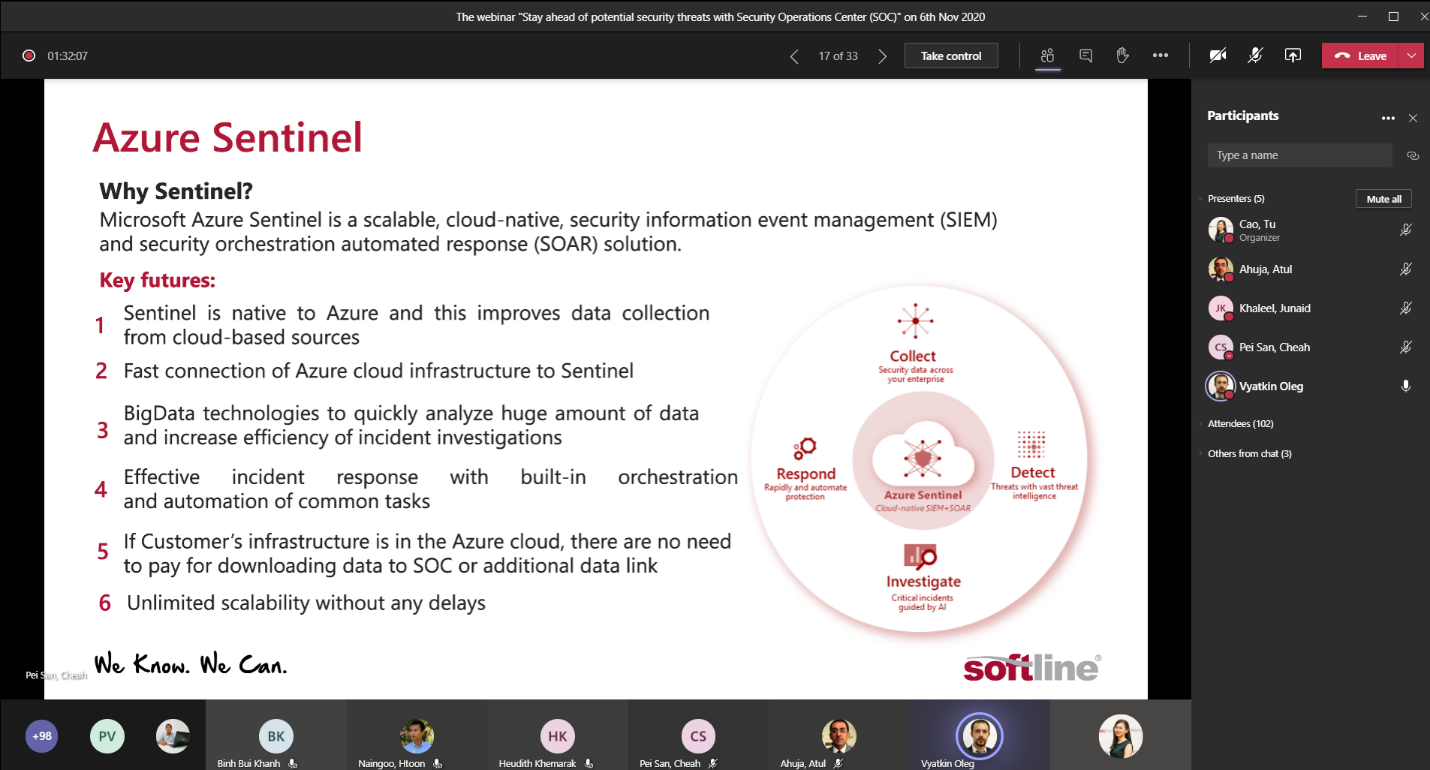Click the Type a name field
Image resolution: width=1430 pixels, height=770 pixels.
coord(1300,155)
